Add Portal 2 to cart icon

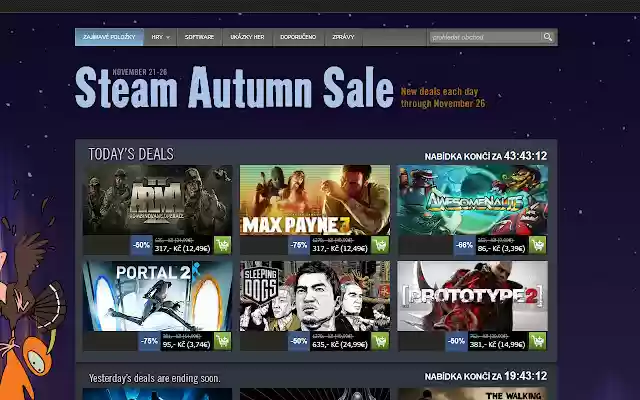click(x=222, y=341)
